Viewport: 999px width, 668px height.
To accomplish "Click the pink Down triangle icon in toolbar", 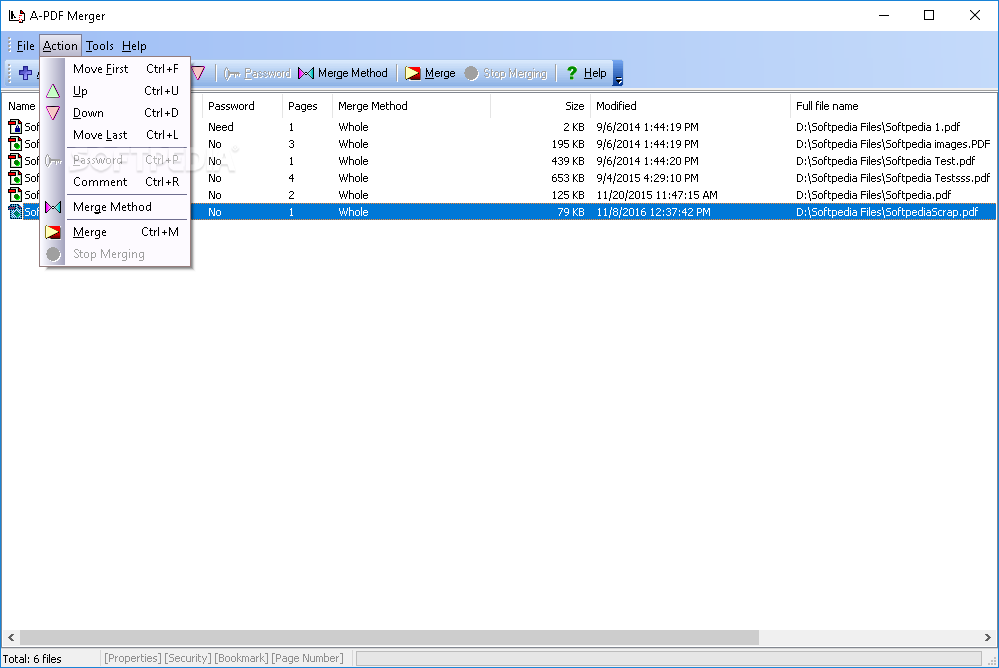I will coord(198,73).
